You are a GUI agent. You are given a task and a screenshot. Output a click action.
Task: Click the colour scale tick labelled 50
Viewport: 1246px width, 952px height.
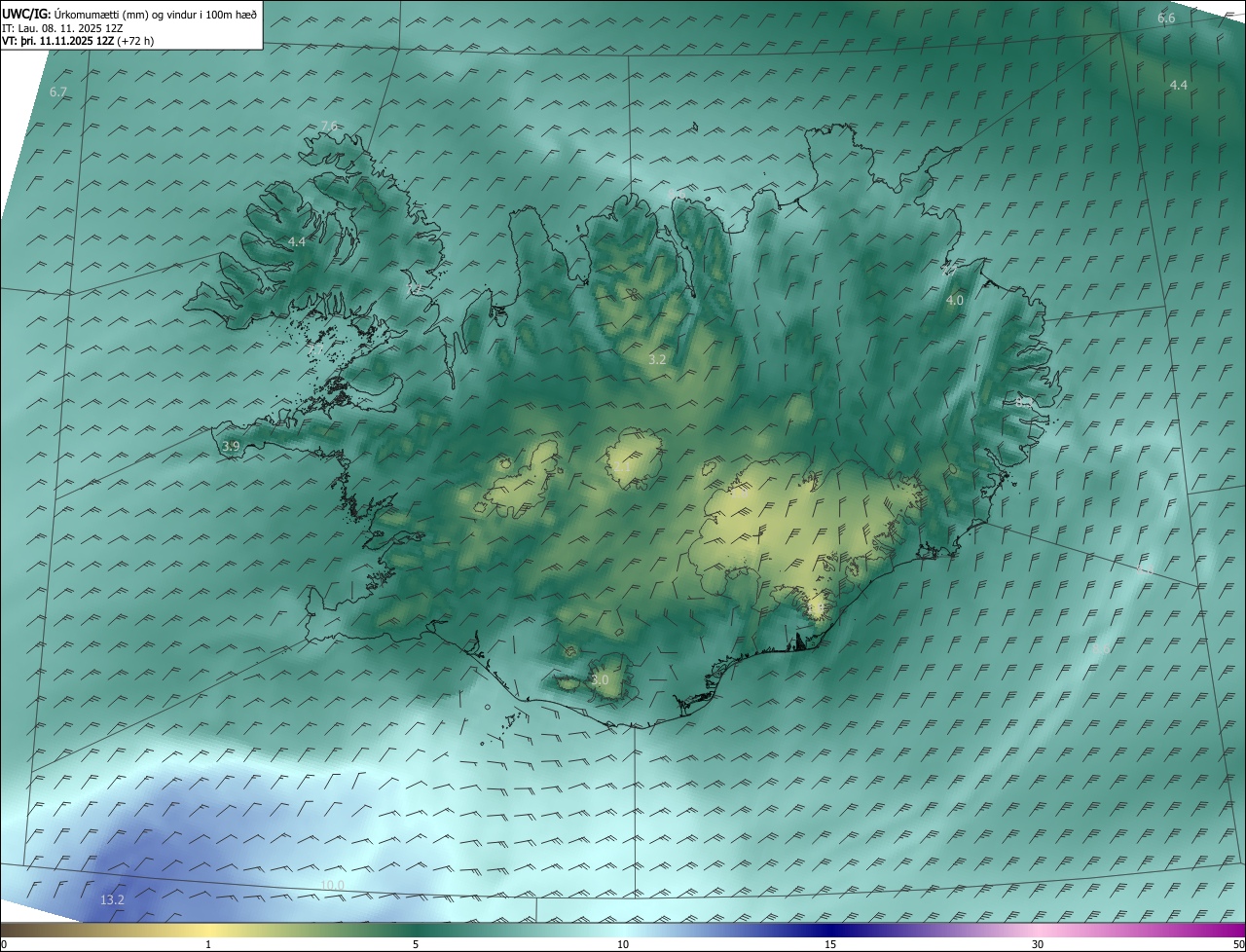point(1238,944)
